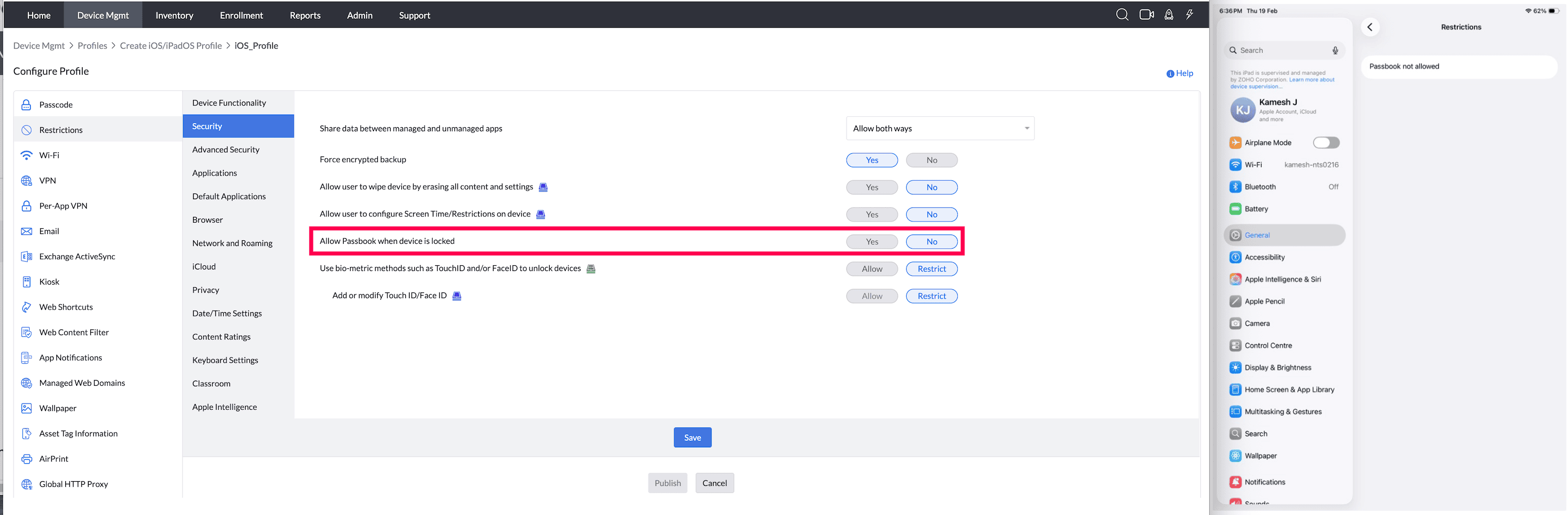Open the video camera icon in header

pyautogui.click(x=1146, y=15)
